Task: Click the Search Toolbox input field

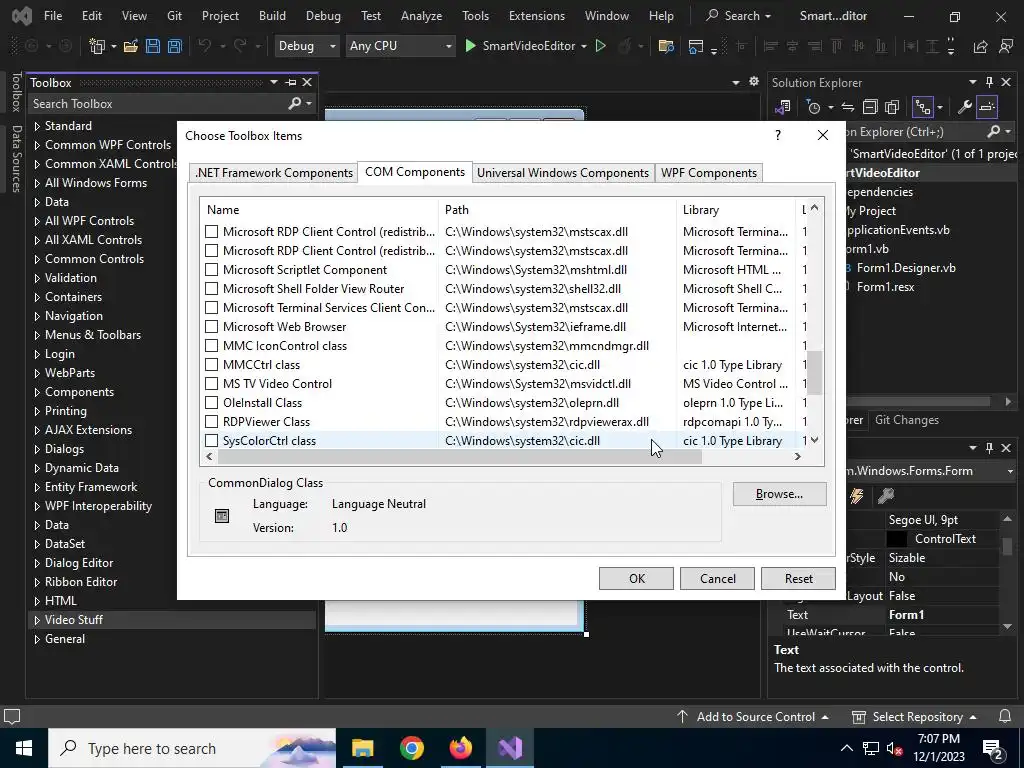Action: [157, 103]
